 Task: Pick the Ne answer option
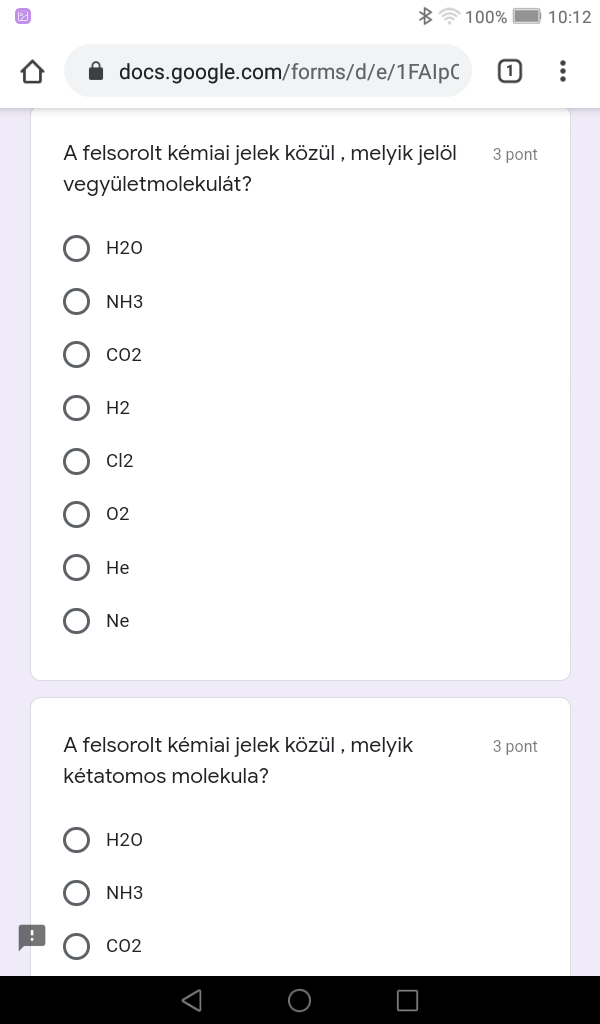[77, 621]
